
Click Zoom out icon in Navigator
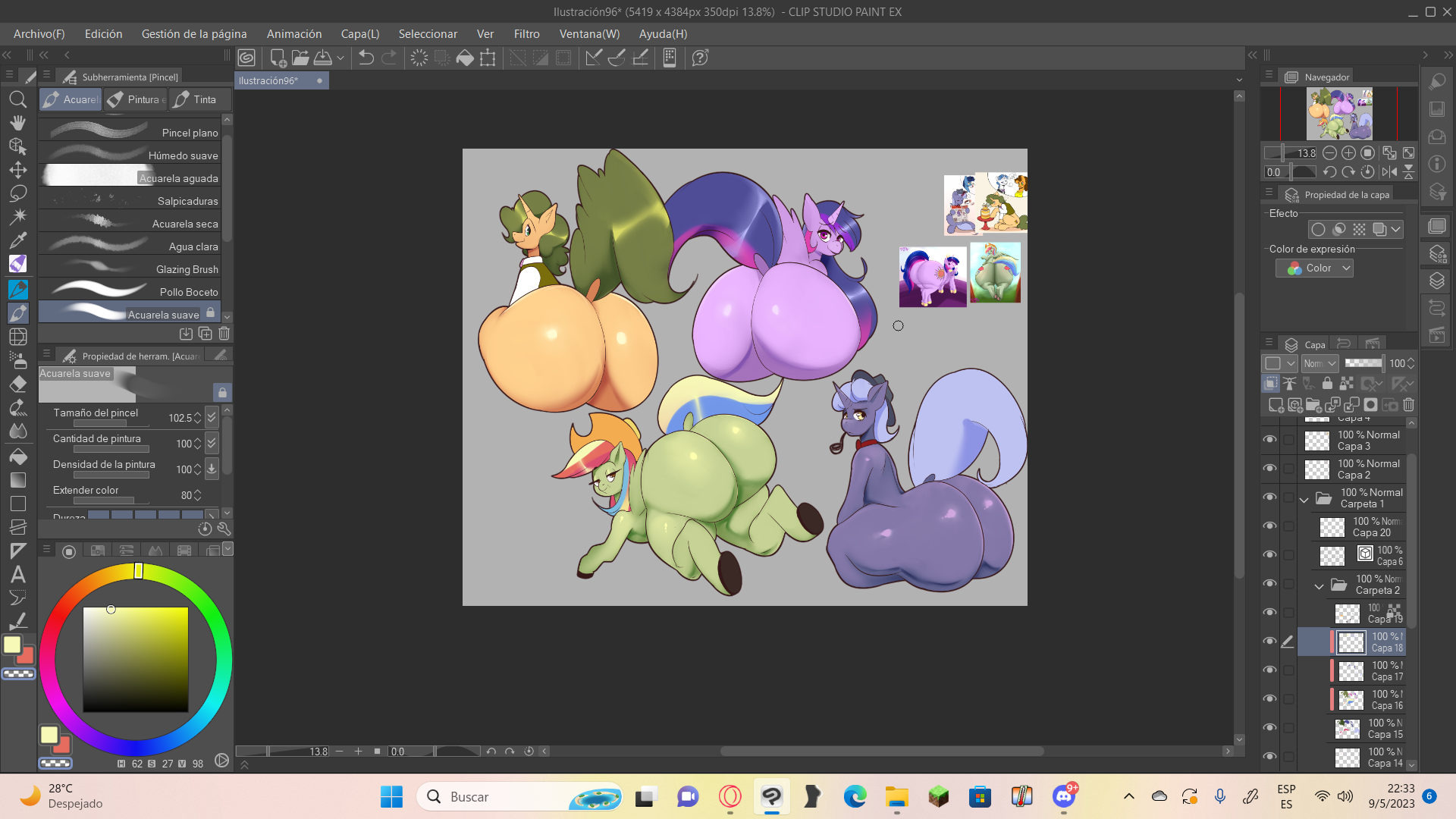click(1329, 153)
